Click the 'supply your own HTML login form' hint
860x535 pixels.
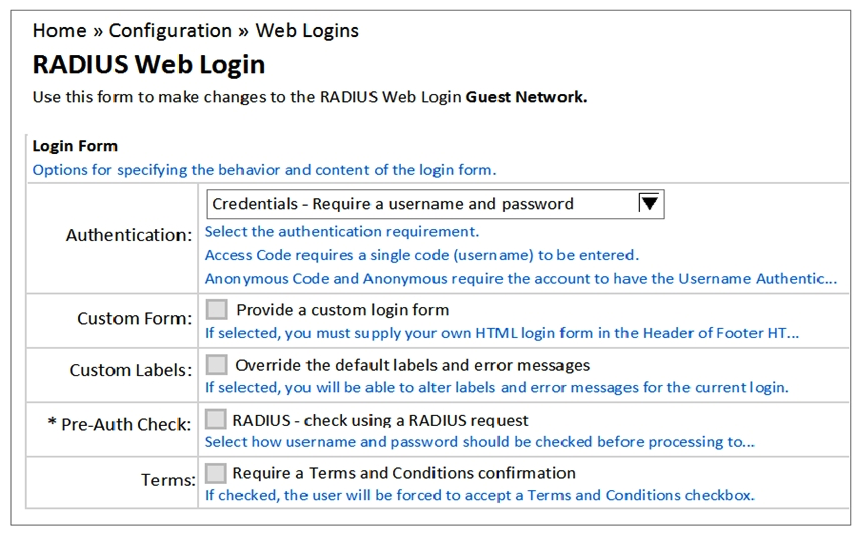(x=502, y=333)
